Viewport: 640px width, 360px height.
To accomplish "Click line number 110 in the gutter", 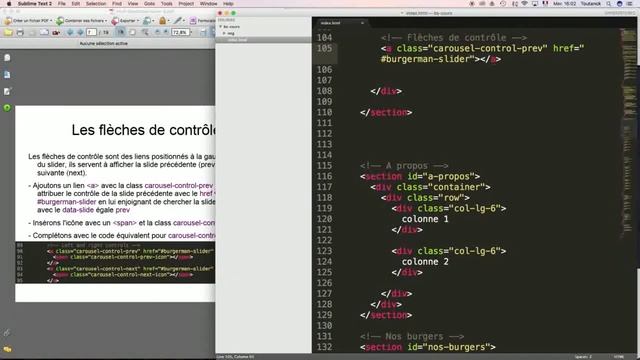I will tap(324, 112).
